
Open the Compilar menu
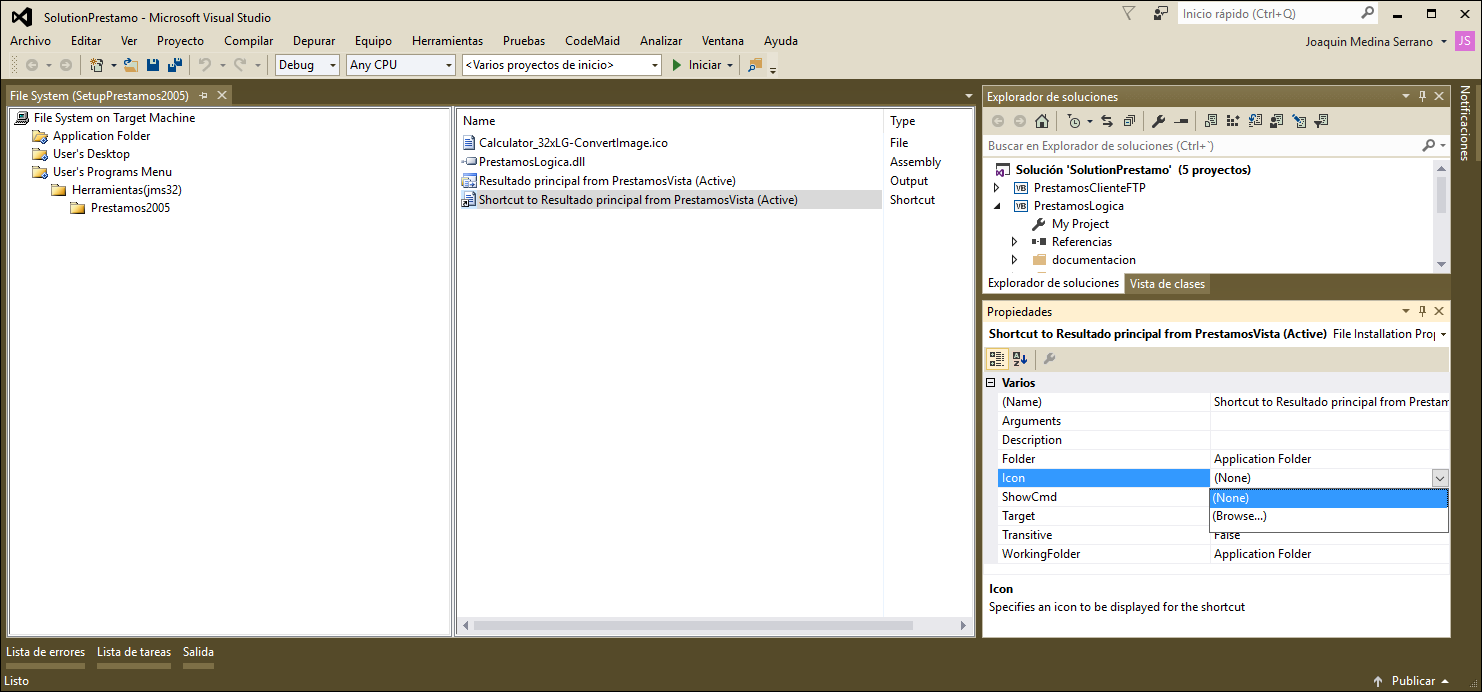pos(248,41)
